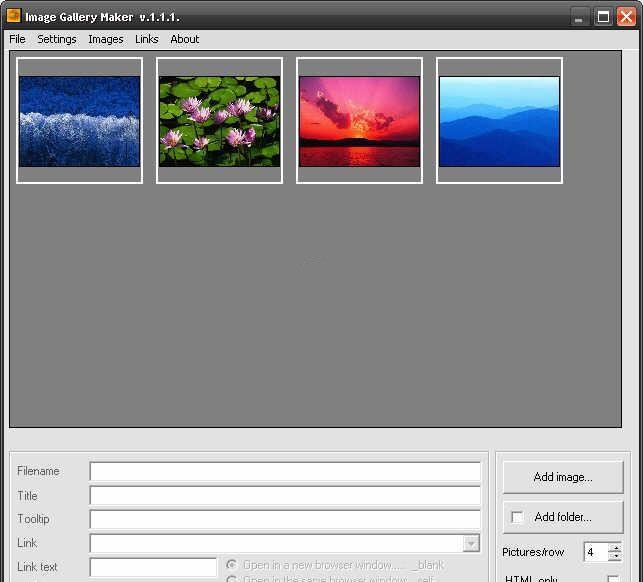643x582 pixels.
Task: Click the Title input field
Action: click(285, 496)
